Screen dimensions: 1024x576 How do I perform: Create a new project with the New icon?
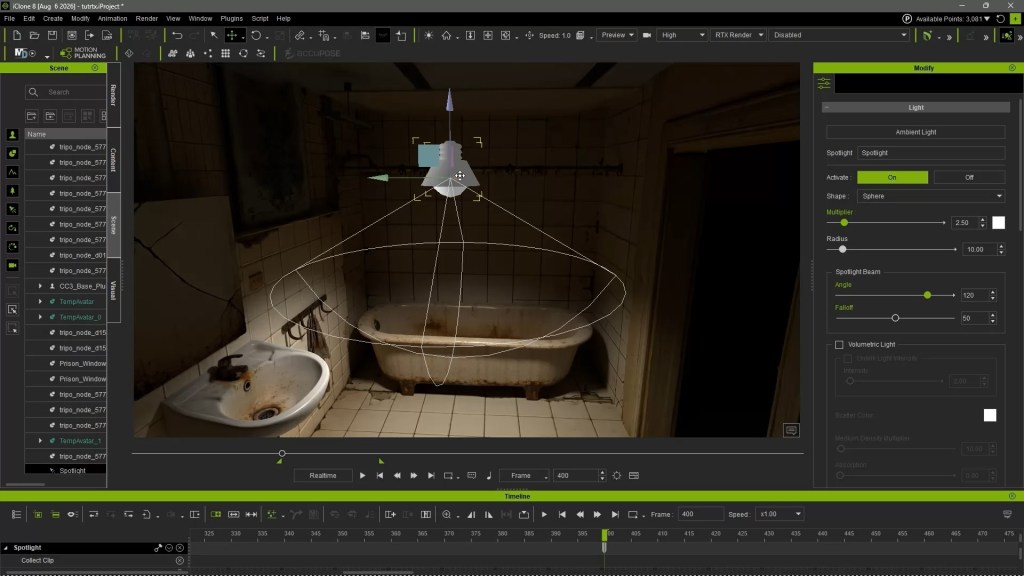pyautogui.click(x=16, y=35)
